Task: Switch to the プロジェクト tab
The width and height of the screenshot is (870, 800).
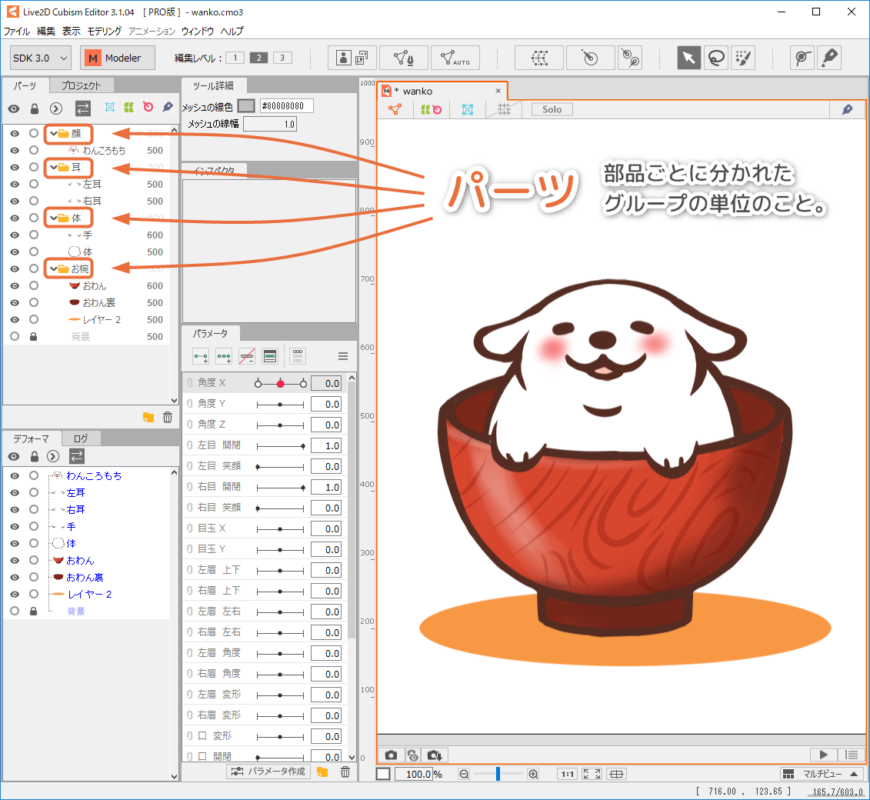Action: (81, 85)
